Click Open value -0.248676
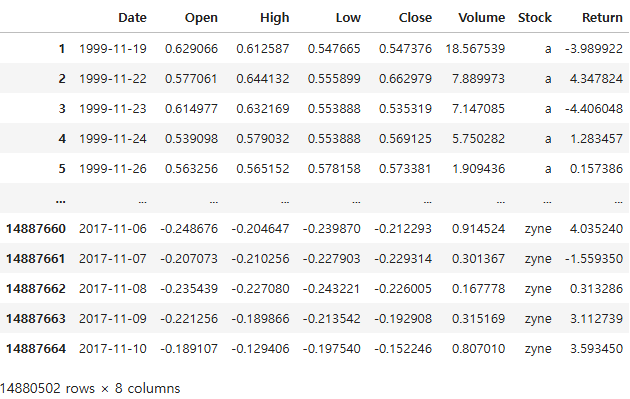The width and height of the screenshot is (630, 399). 189,229
